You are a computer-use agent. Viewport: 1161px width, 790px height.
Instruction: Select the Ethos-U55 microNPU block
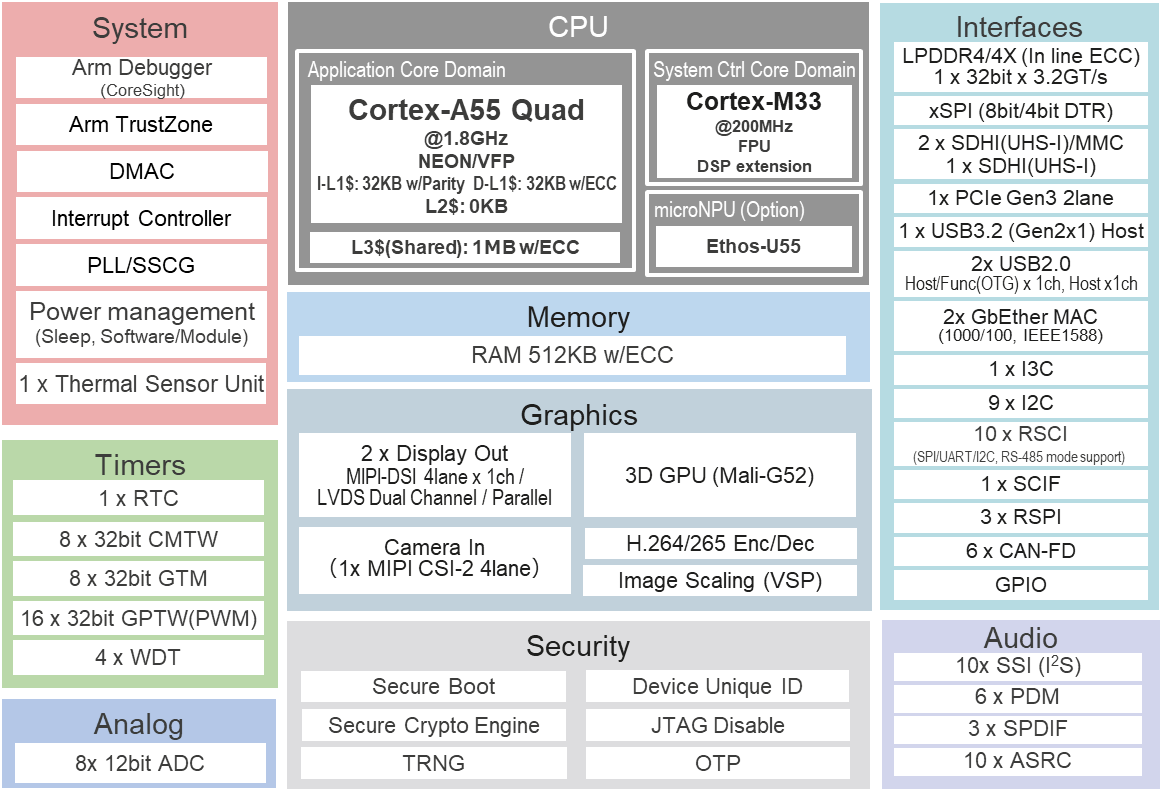click(x=752, y=244)
